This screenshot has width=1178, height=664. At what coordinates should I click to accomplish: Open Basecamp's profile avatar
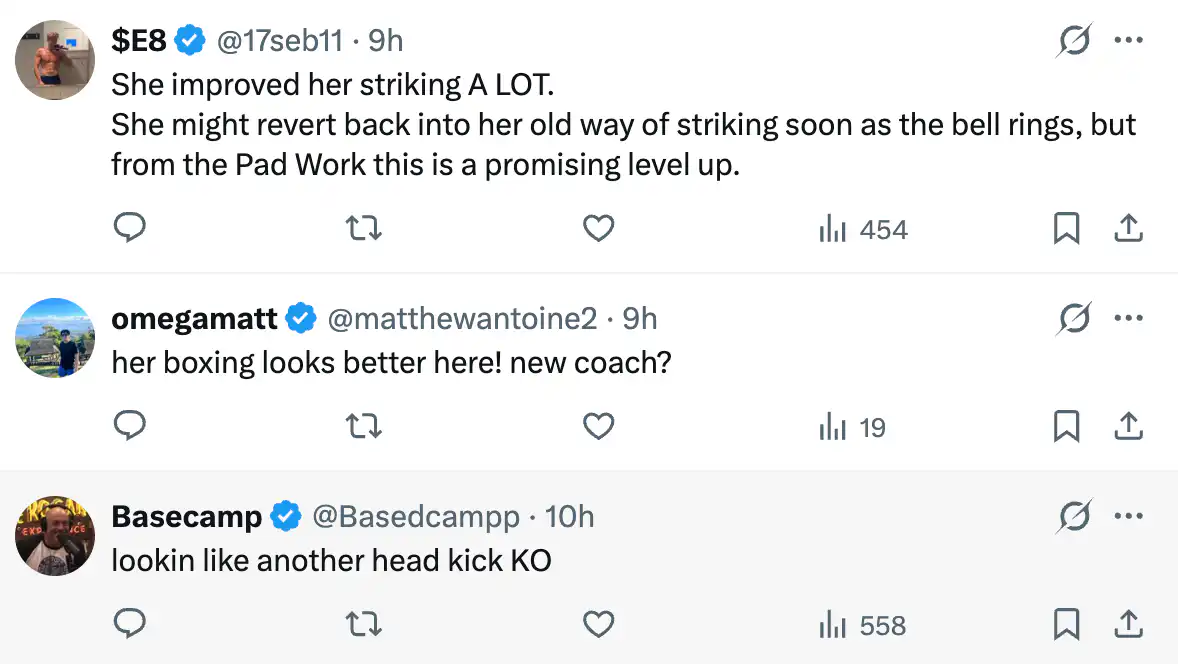coord(55,535)
